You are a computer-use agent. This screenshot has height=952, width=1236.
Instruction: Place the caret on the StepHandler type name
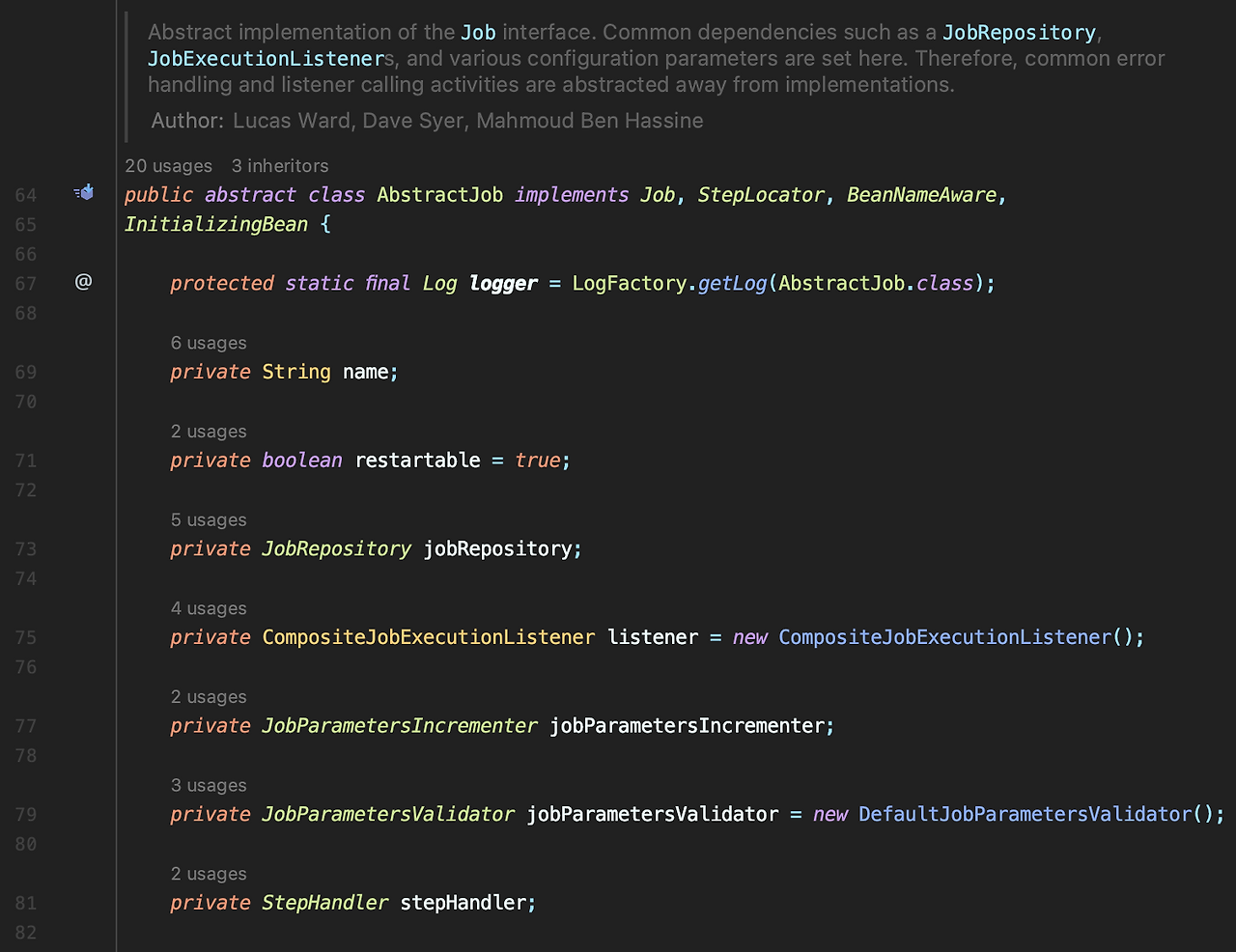click(323, 902)
